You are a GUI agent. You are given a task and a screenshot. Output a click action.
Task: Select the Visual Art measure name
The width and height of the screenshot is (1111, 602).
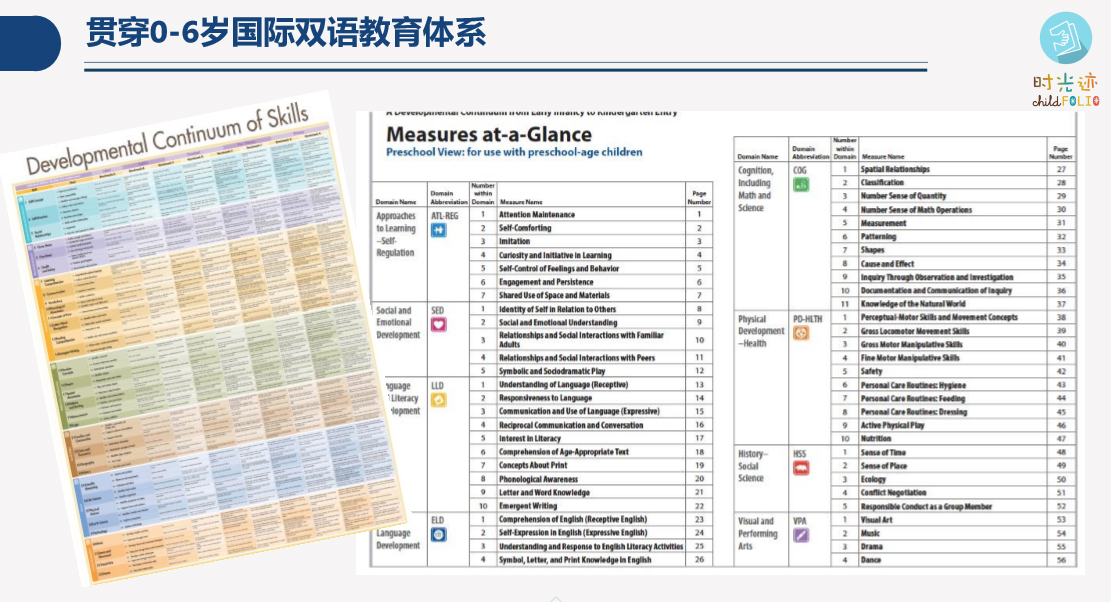click(x=877, y=520)
